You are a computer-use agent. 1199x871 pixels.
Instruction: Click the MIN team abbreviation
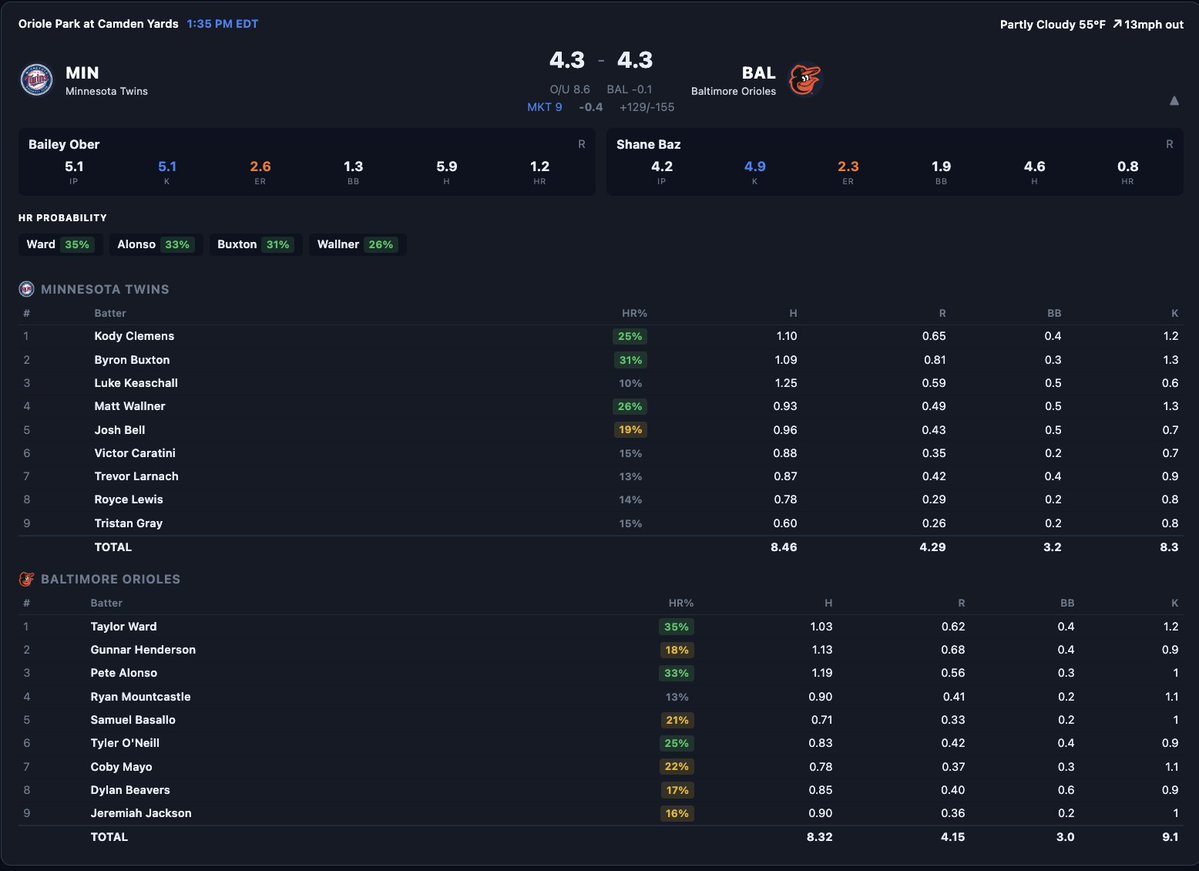point(82,73)
